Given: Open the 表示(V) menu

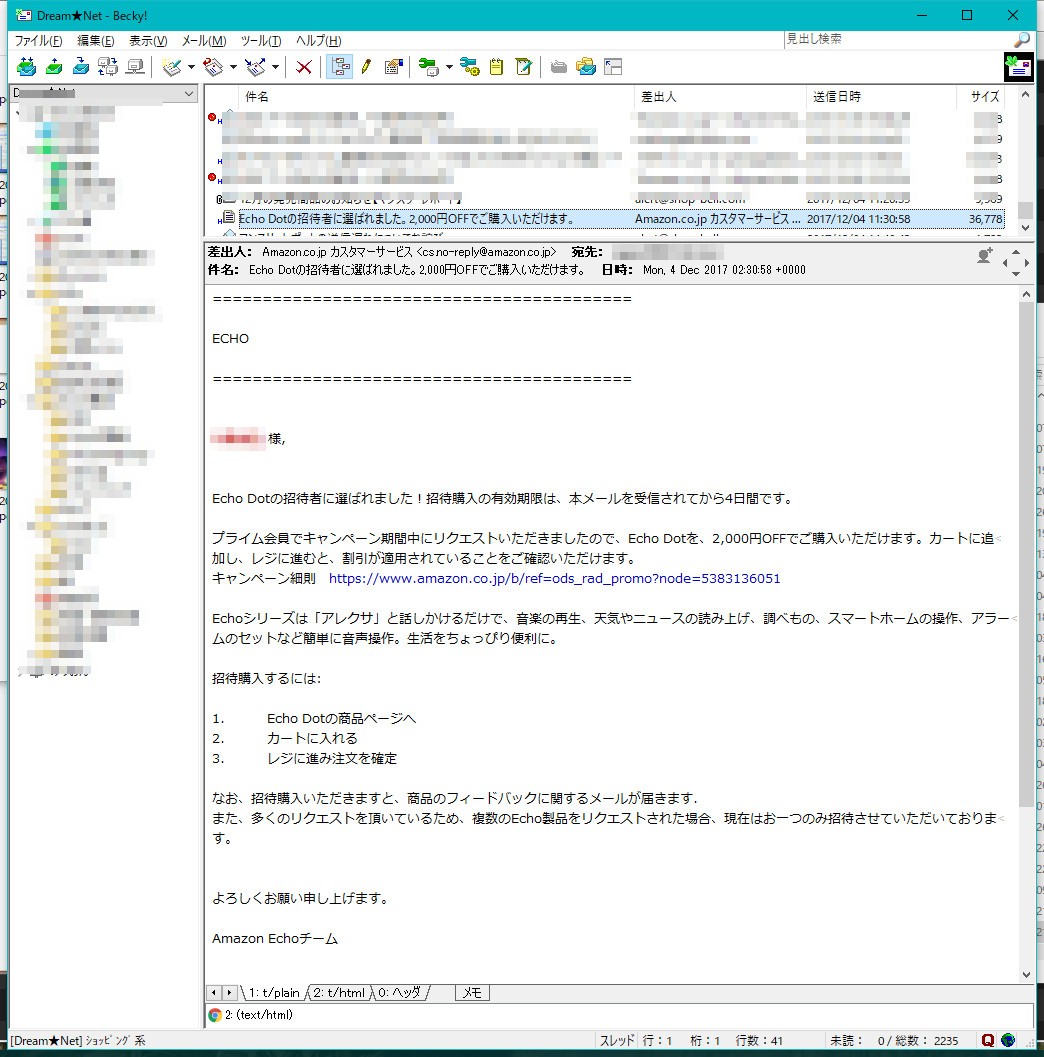Looking at the screenshot, I should pyautogui.click(x=148, y=40).
